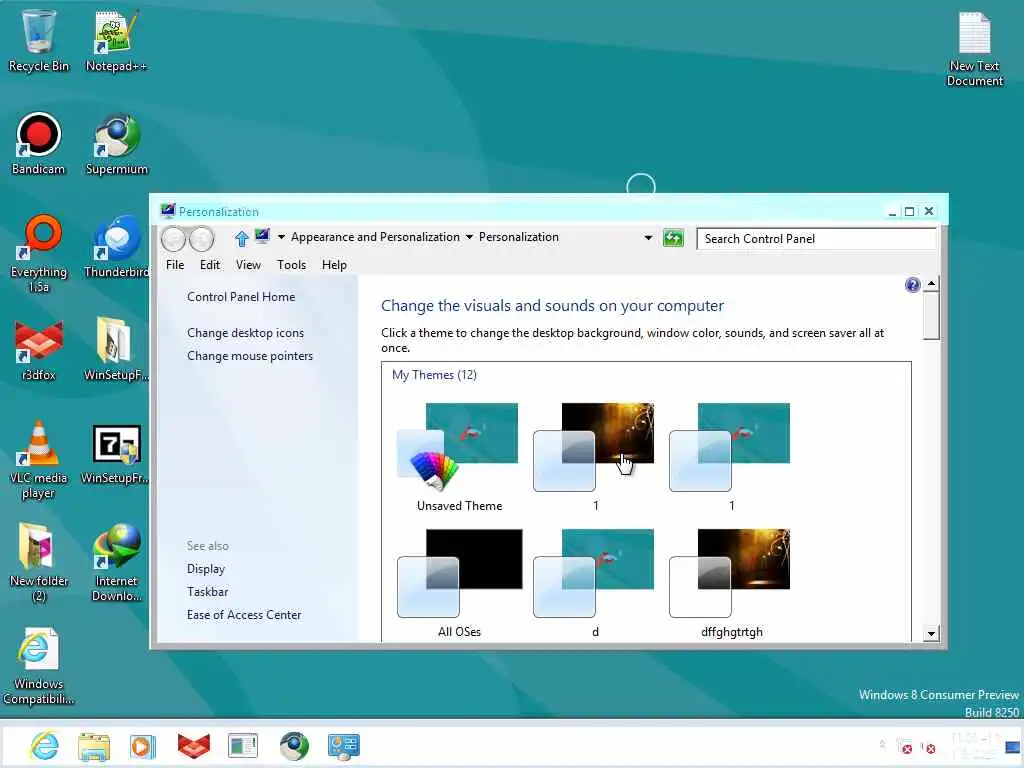The height and width of the screenshot is (768, 1024).
Task: Go to Control Panel Home
Action: (x=241, y=296)
